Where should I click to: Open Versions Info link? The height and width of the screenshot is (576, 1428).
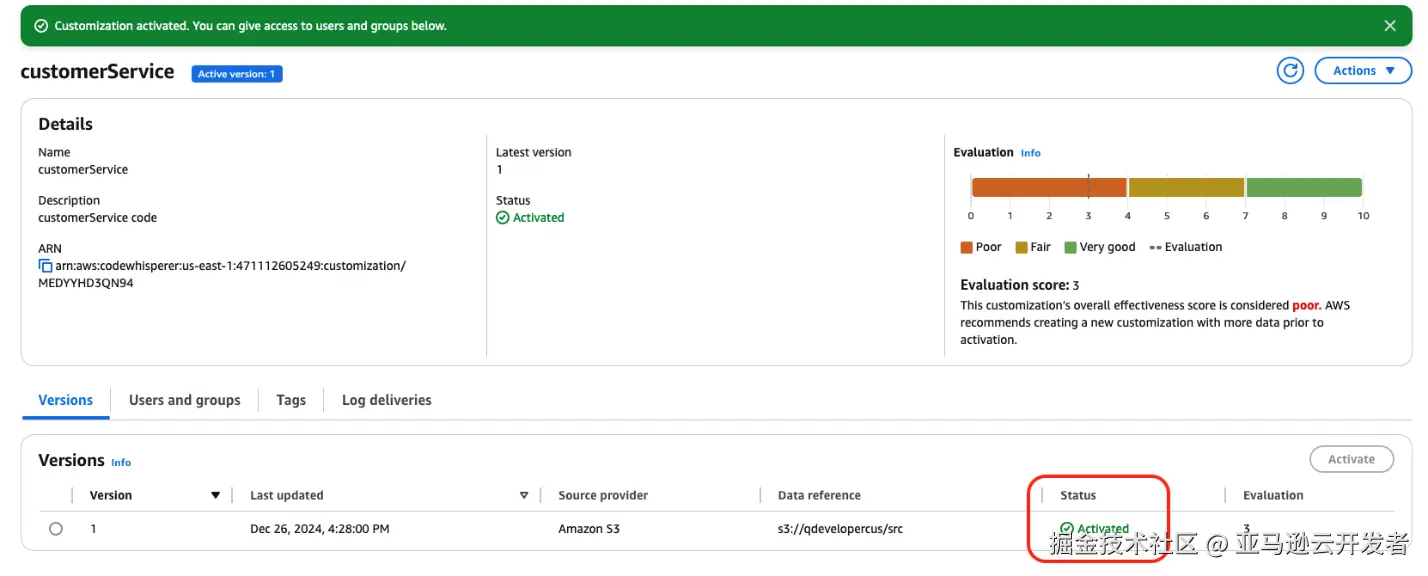click(121, 462)
